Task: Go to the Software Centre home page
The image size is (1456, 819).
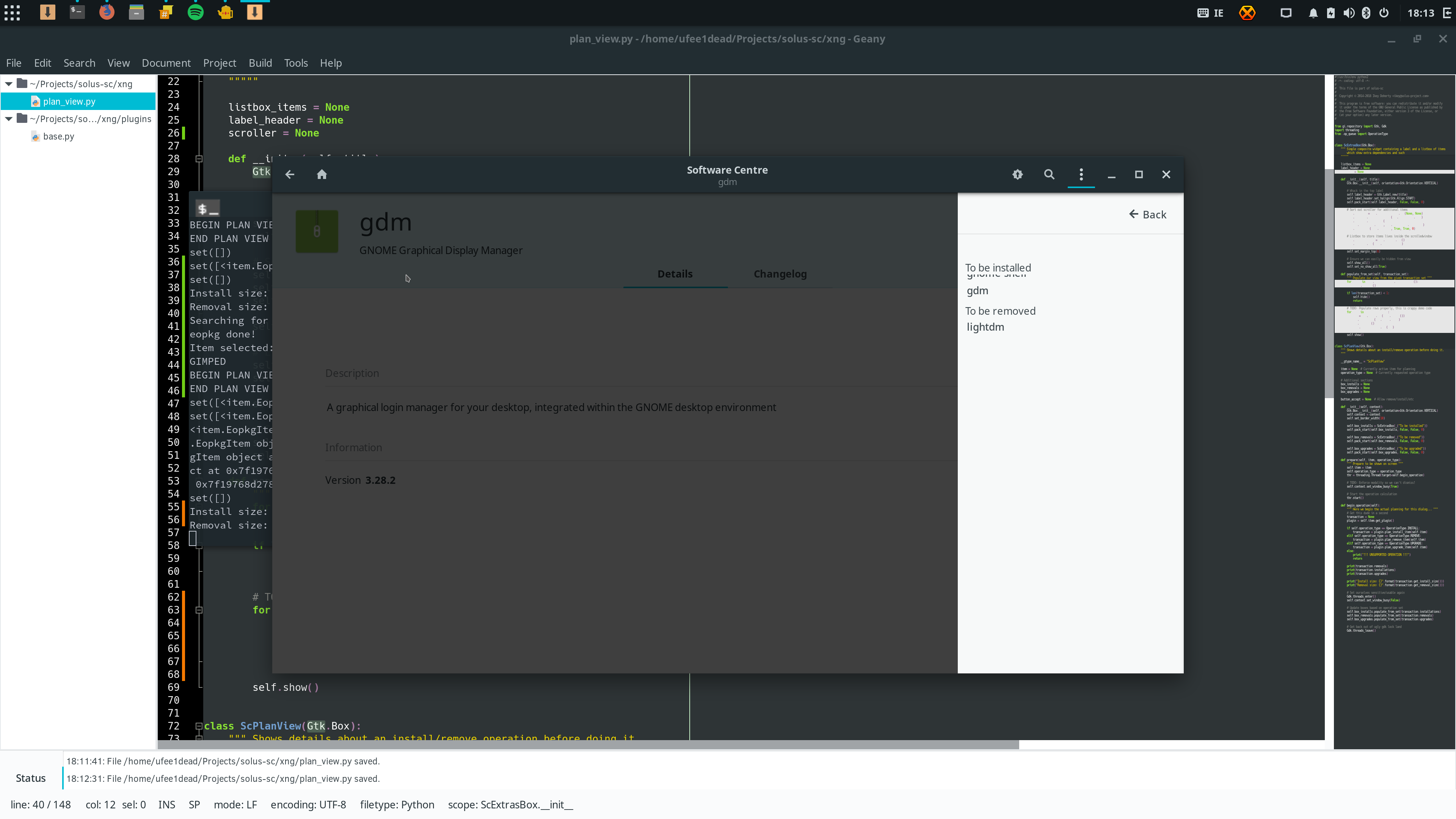Action: tap(322, 175)
